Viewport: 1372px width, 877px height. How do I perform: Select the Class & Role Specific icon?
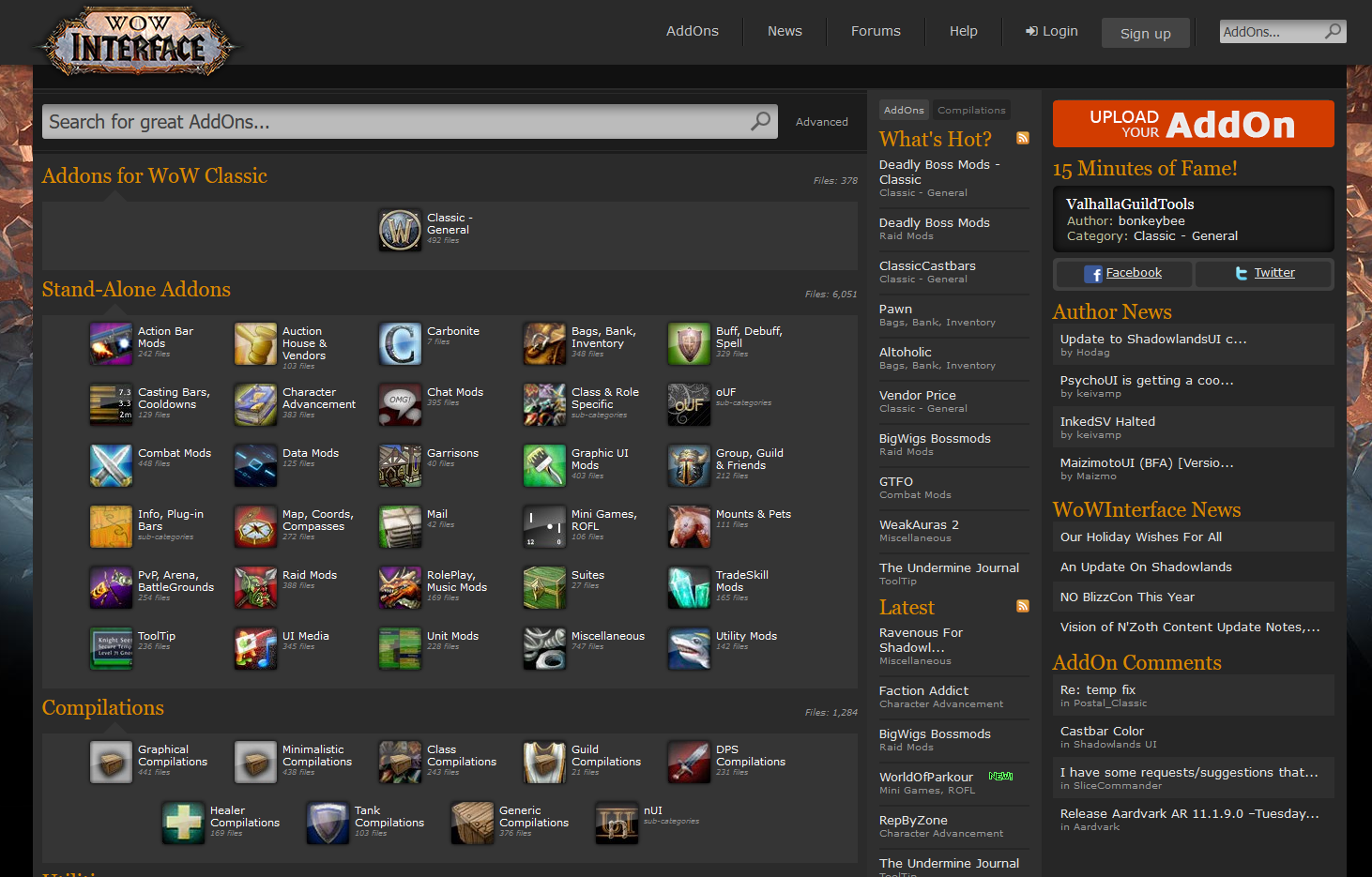tap(544, 404)
